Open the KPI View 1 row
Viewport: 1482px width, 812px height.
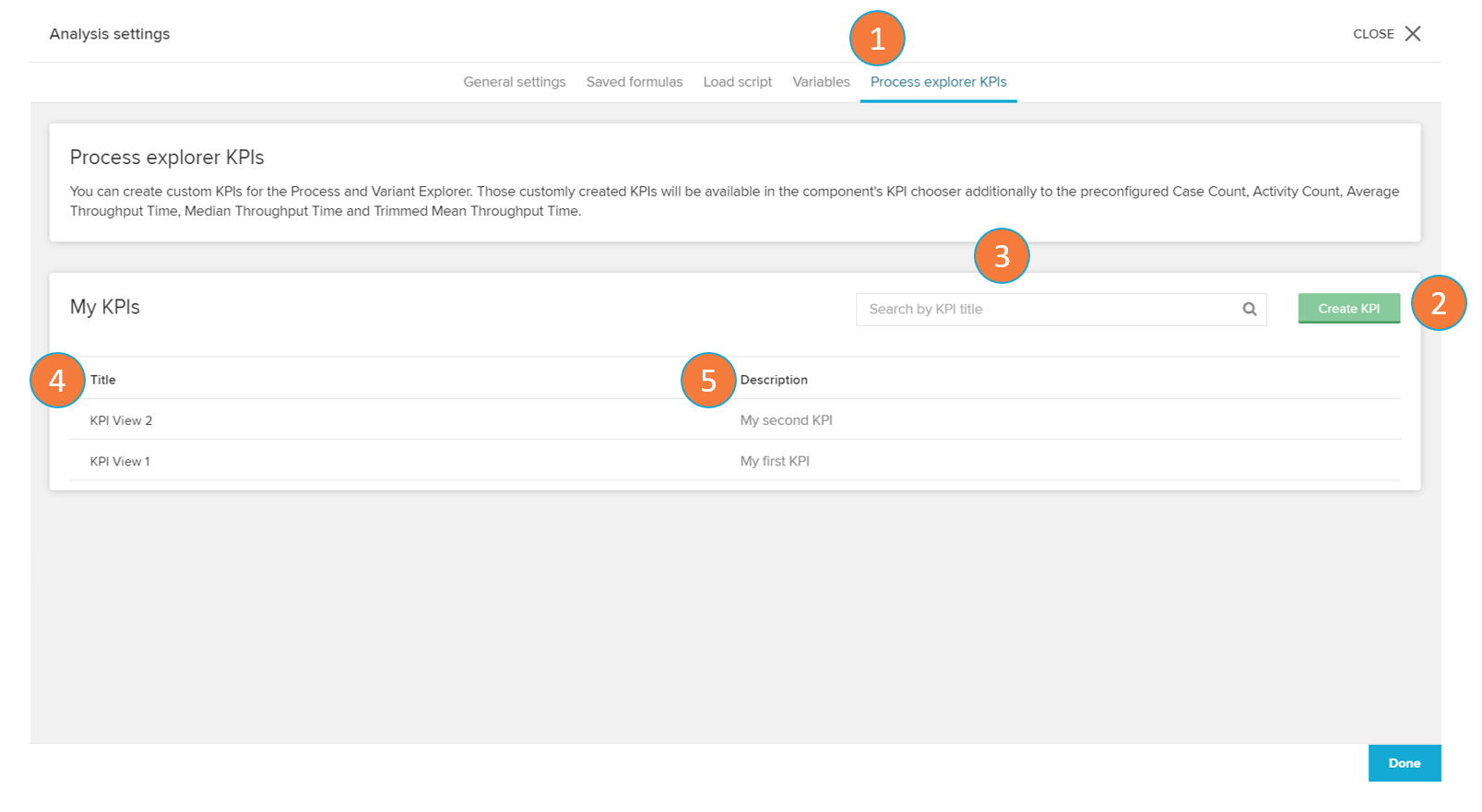(120, 461)
